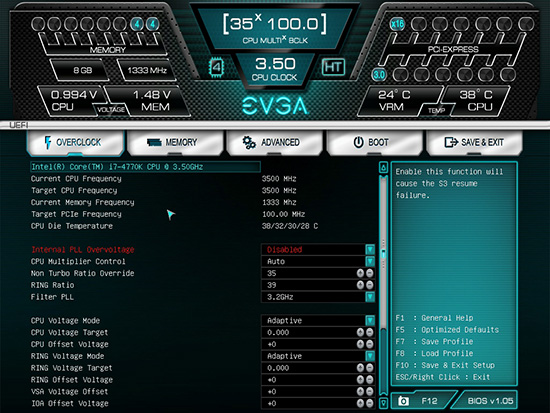Open the Advanced tab
550x413 pixels.
[275, 142]
